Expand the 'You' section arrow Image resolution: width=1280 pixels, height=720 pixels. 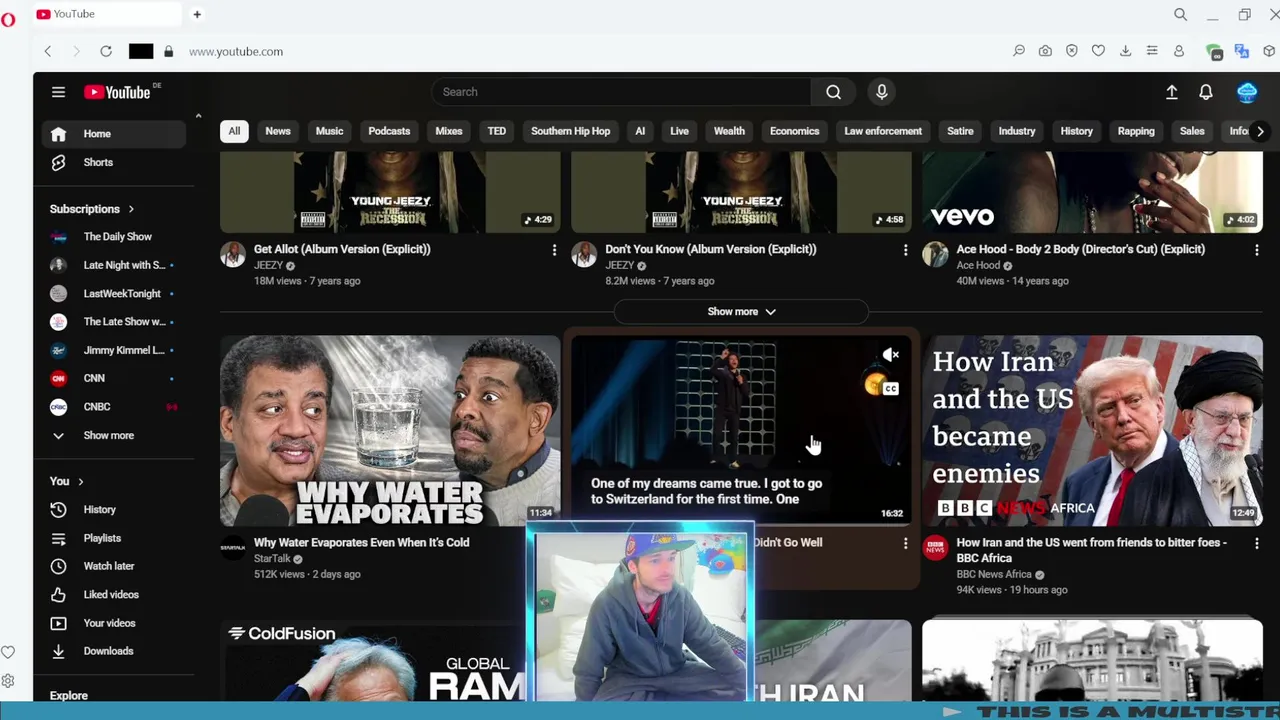pyautogui.click(x=81, y=481)
